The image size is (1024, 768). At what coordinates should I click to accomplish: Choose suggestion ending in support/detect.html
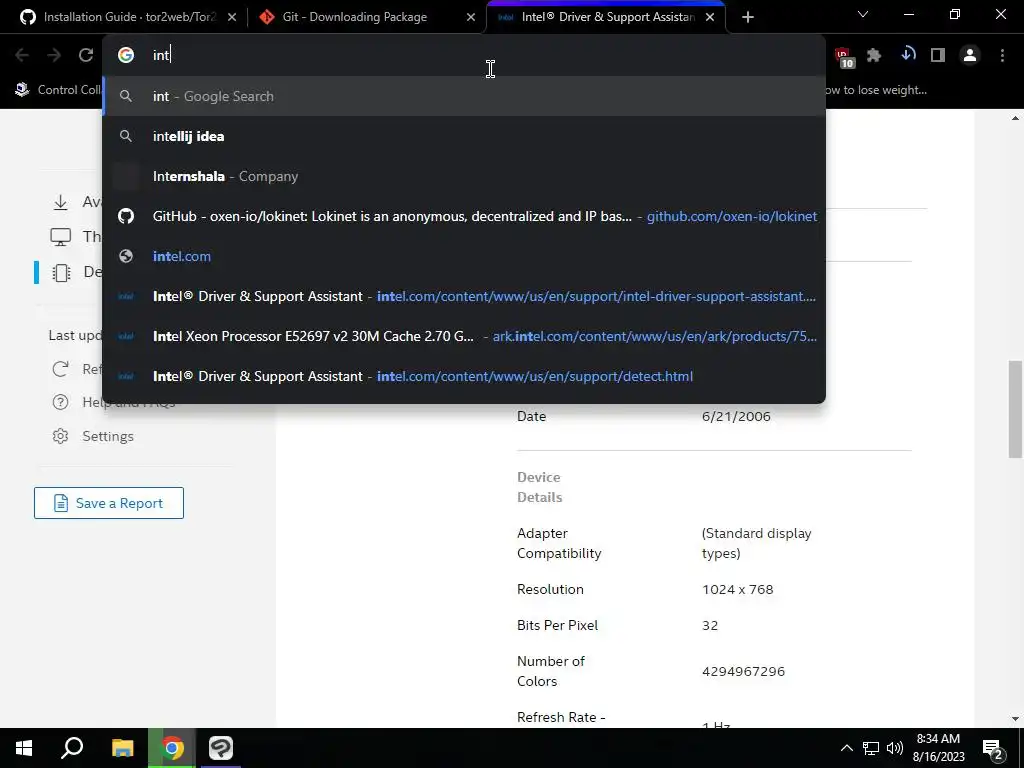[464, 376]
